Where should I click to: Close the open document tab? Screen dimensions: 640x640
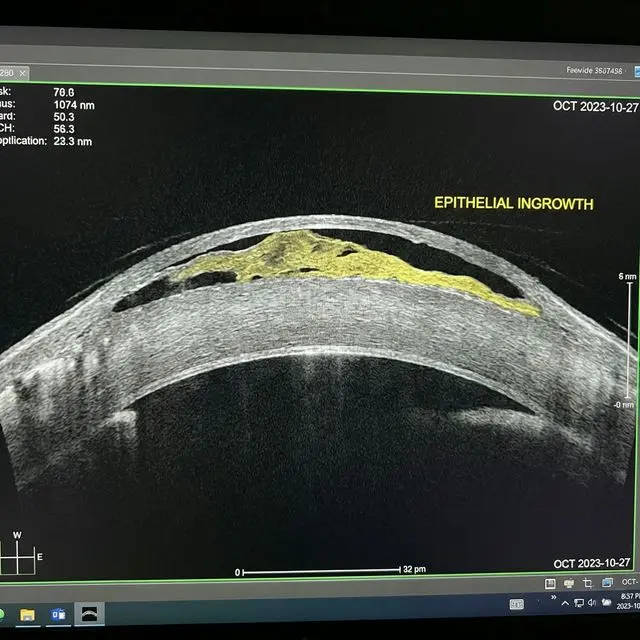pyautogui.click(x=23, y=73)
